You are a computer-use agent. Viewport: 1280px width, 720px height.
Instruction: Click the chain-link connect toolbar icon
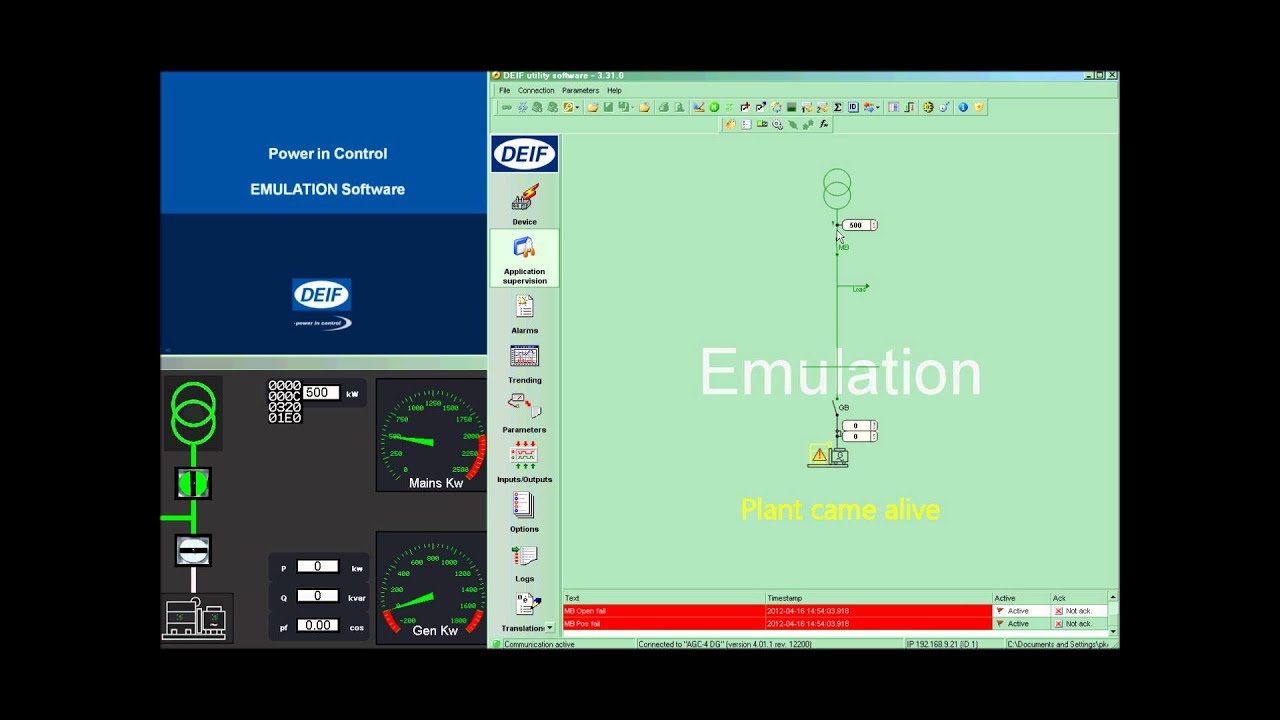tap(507, 107)
